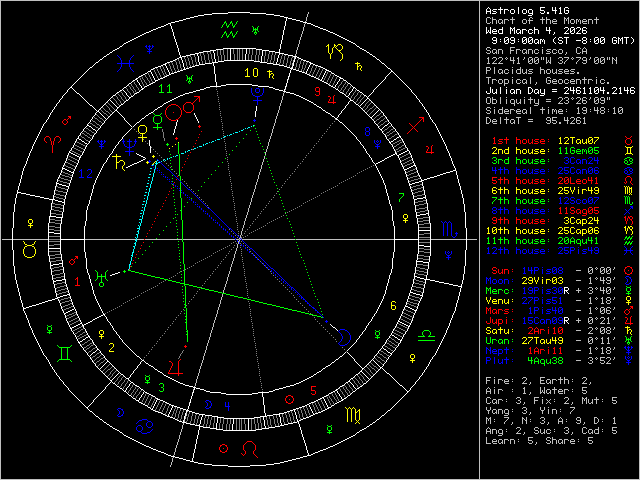The width and height of the screenshot is (640, 480).
Task: Click the Sun symbol ending the sidebar Sun row
Action: (629, 271)
